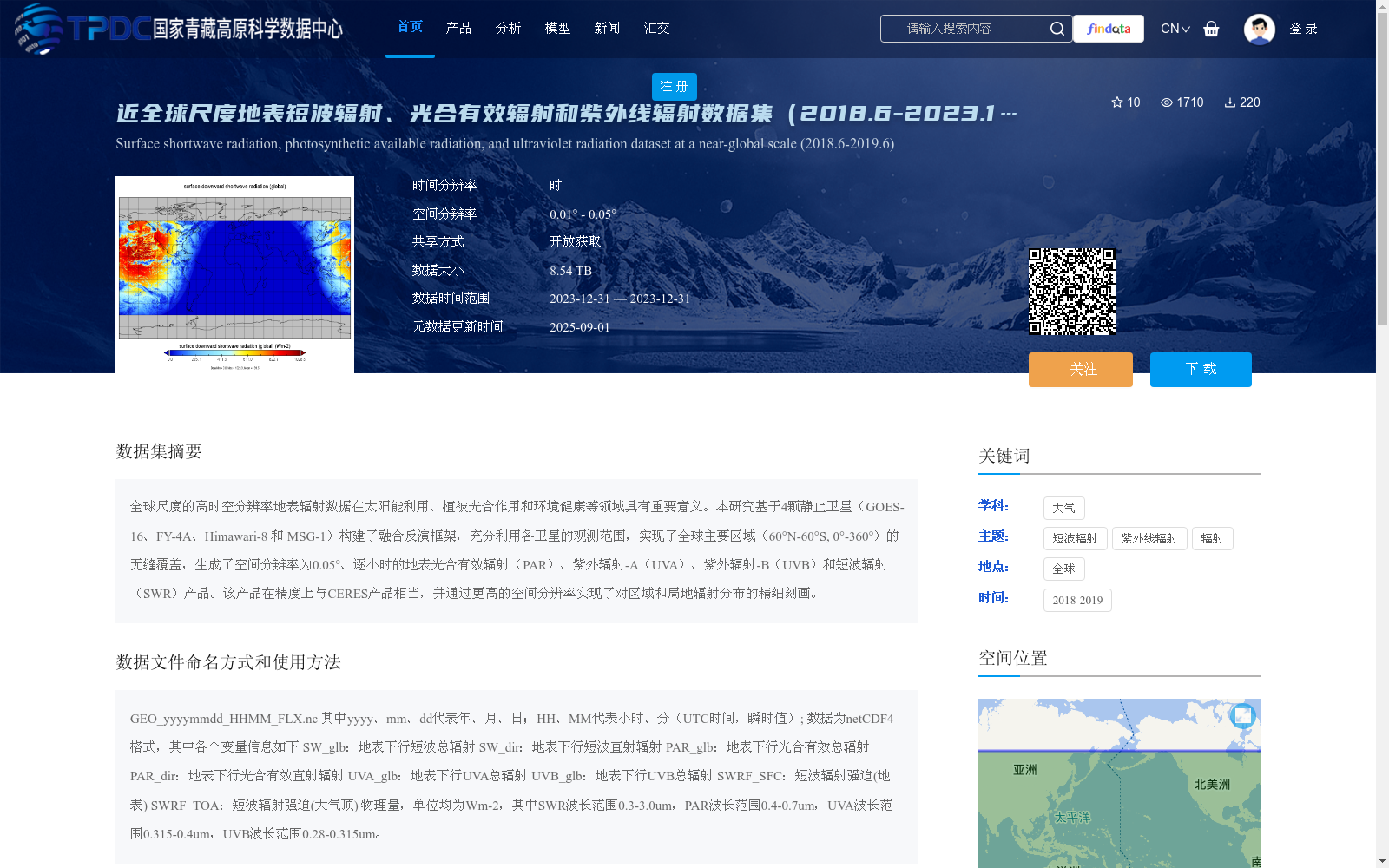The height and width of the screenshot is (868, 1389).
Task: Click the 短波辐射 keyword tag
Action: click(x=1075, y=538)
